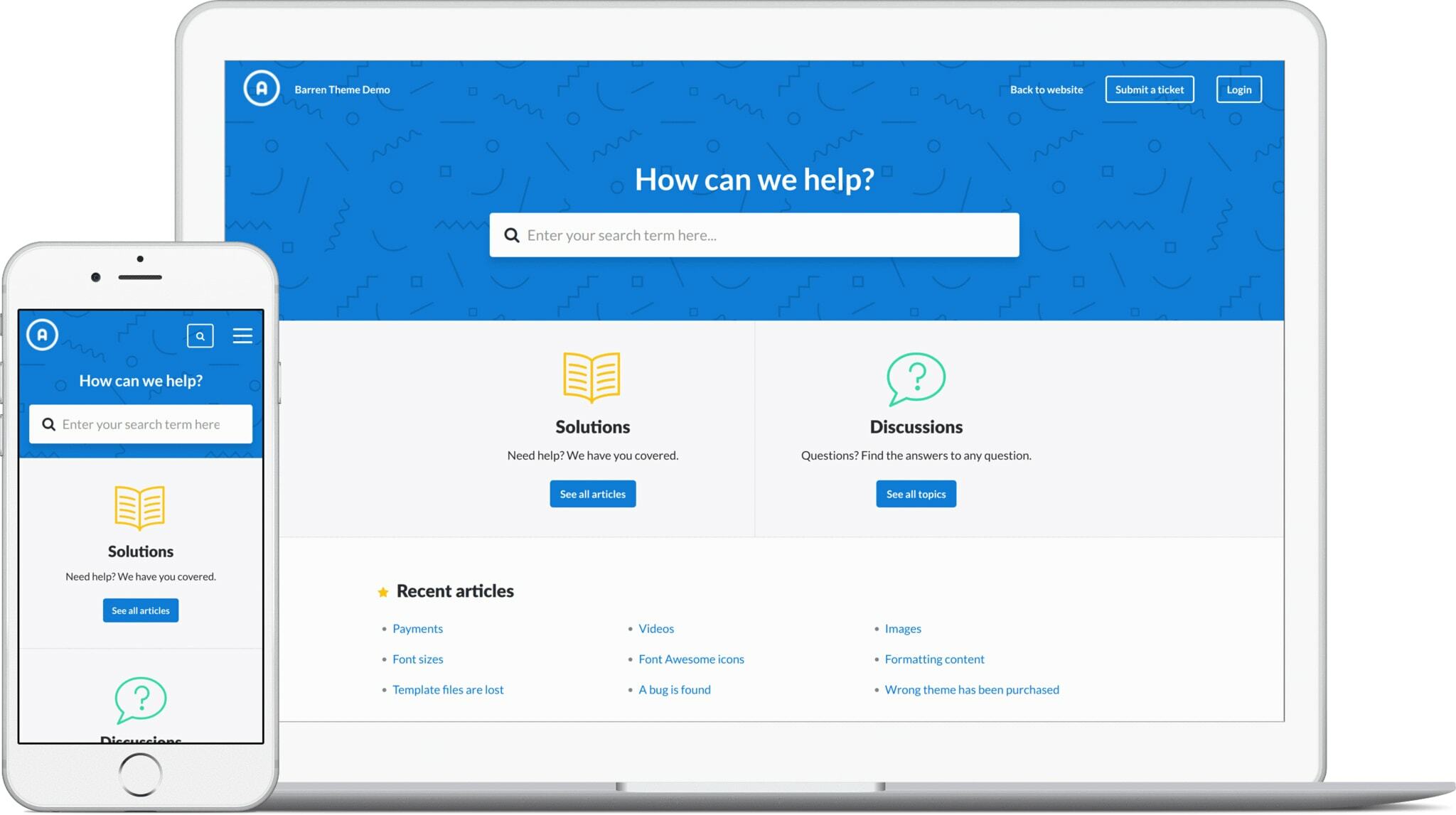This screenshot has height=815, width=1456.
Task: Click the Payments article link
Action: [x=417, y=627]
